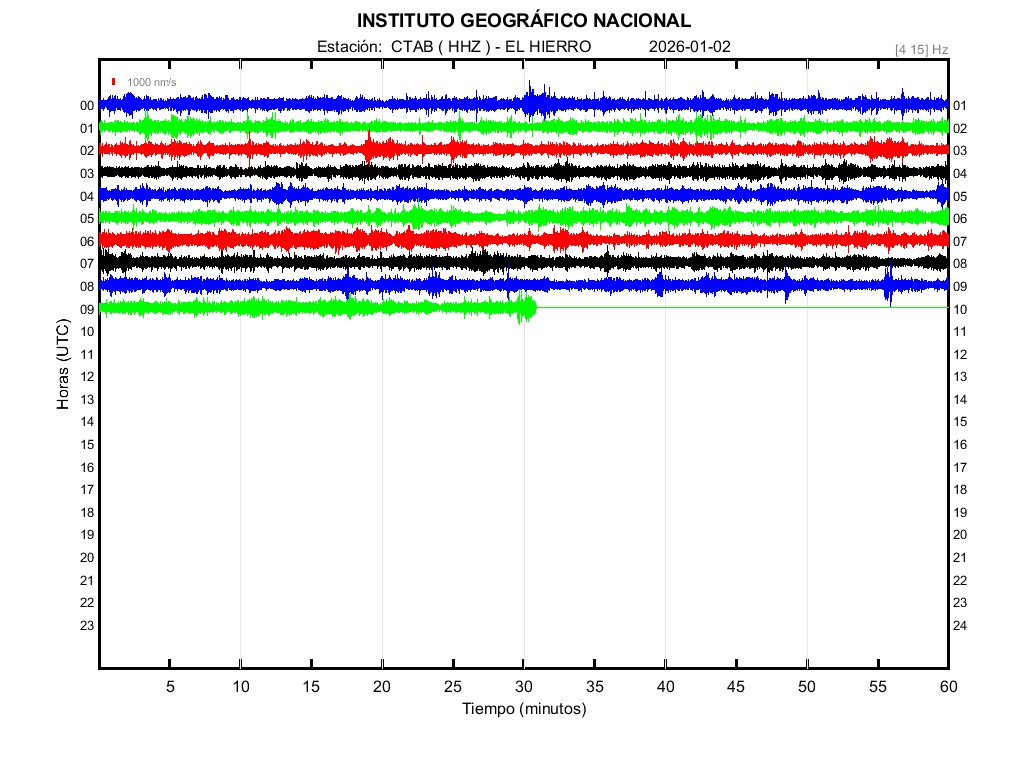Click hour label 12 on the left axis

(87, 376)
